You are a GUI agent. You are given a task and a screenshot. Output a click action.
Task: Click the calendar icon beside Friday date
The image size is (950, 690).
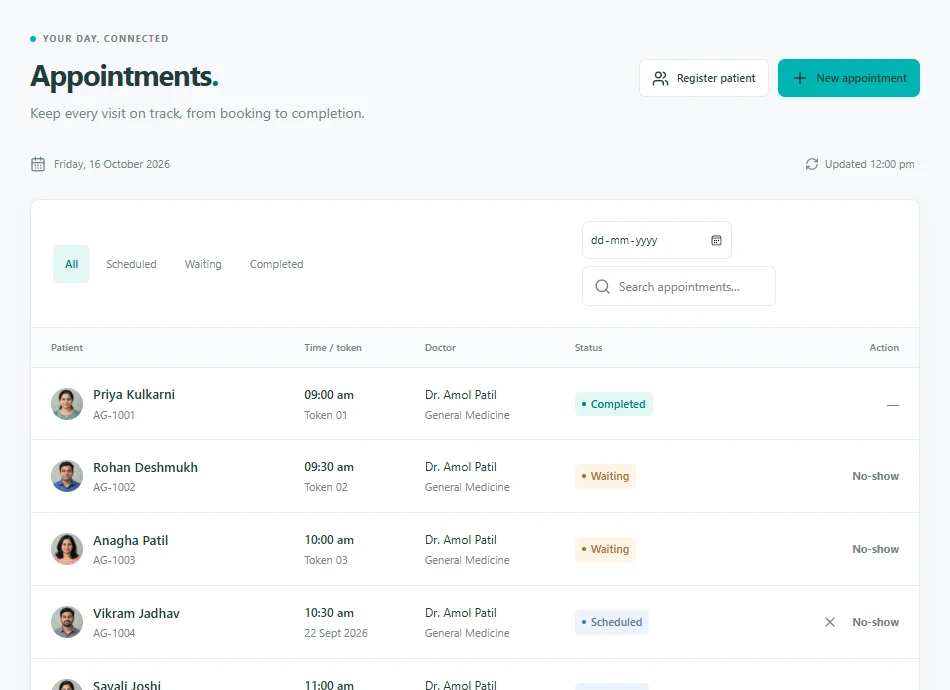click(x=38, y=164)
